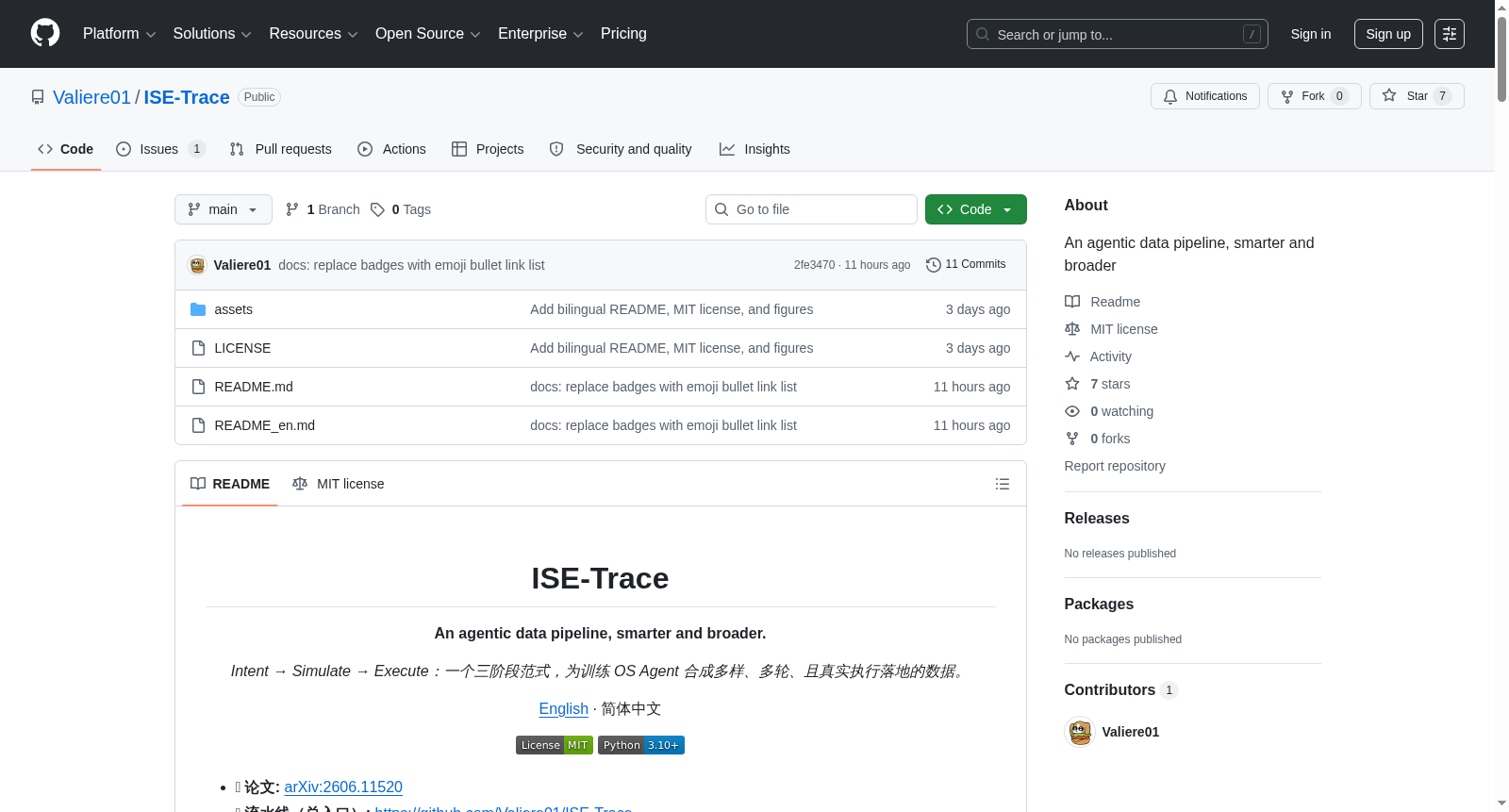The width and height of the screenshot is (1509, 812).
Task: View 7 stars stargazers link
Action: click(x=1098, y=384)
